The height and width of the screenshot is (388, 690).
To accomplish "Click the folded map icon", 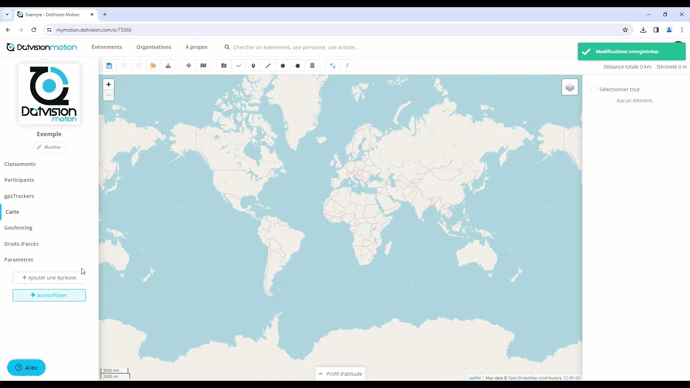I will pos(203,66).
